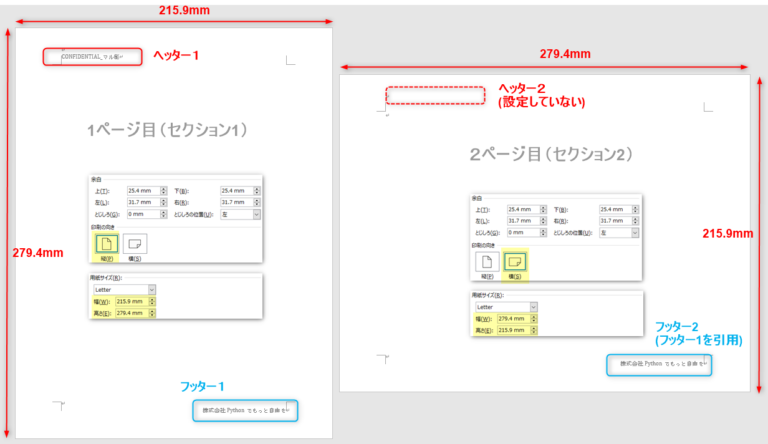Click bottom margin spinner in page 1 dialog
Screen dimensions: 768x444
pos(257,190)
